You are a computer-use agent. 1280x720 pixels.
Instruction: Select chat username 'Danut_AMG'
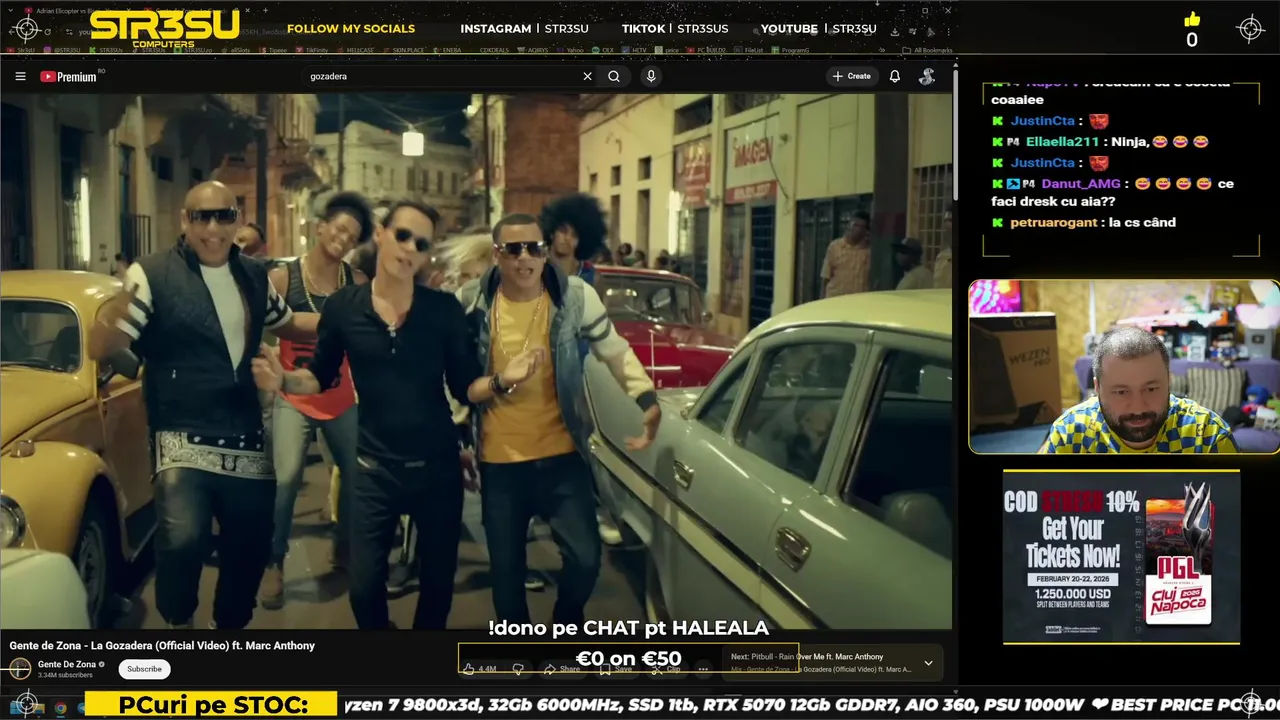(1080, 184)
